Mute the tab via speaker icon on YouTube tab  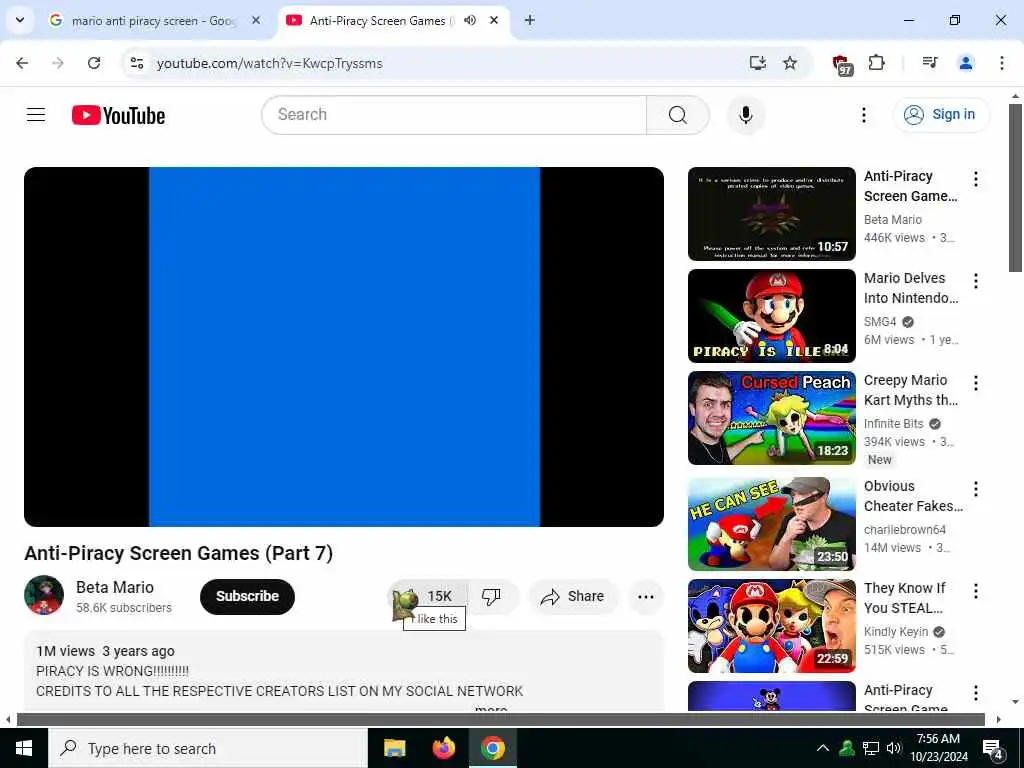pyautogui.click(x=470, y=20)
